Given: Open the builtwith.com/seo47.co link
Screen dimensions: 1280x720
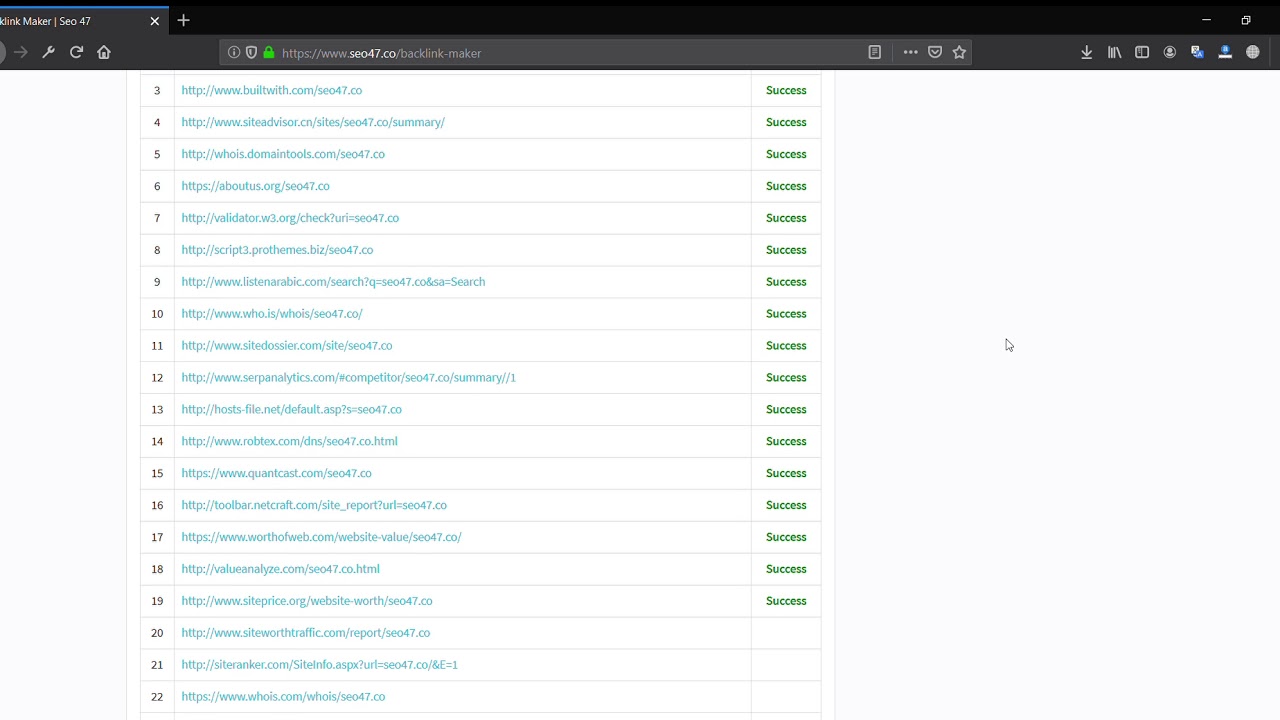Looking at the screenshot, I should click(272, 90).
